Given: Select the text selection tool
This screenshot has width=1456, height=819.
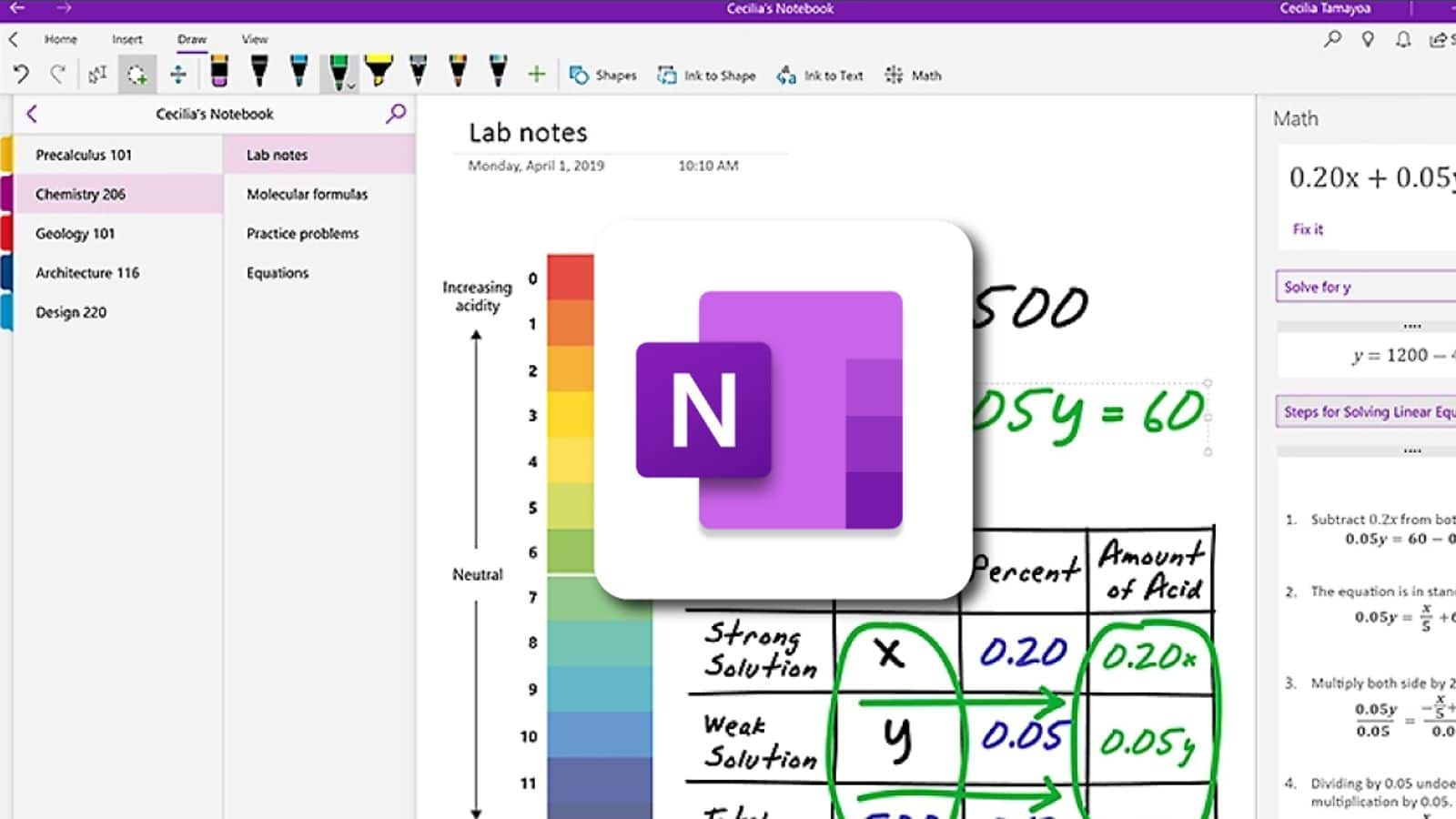Looking at the screenshot, I should click(97, 75).
